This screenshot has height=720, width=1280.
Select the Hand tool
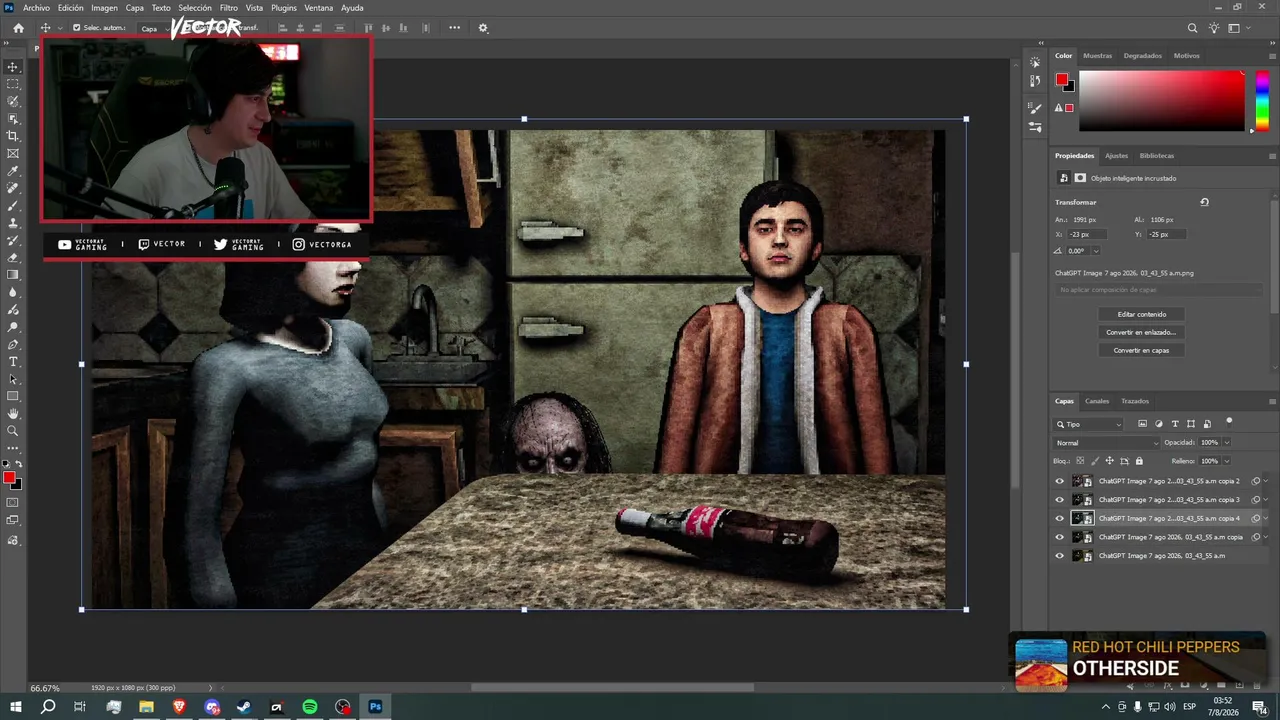pos(13,413)
